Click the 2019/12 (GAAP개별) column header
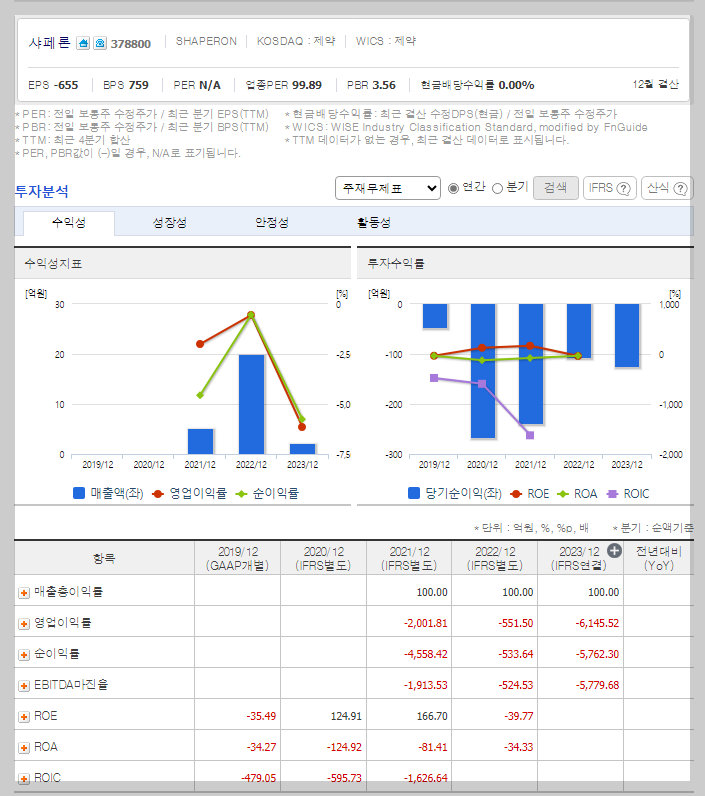 pos(238,558)
